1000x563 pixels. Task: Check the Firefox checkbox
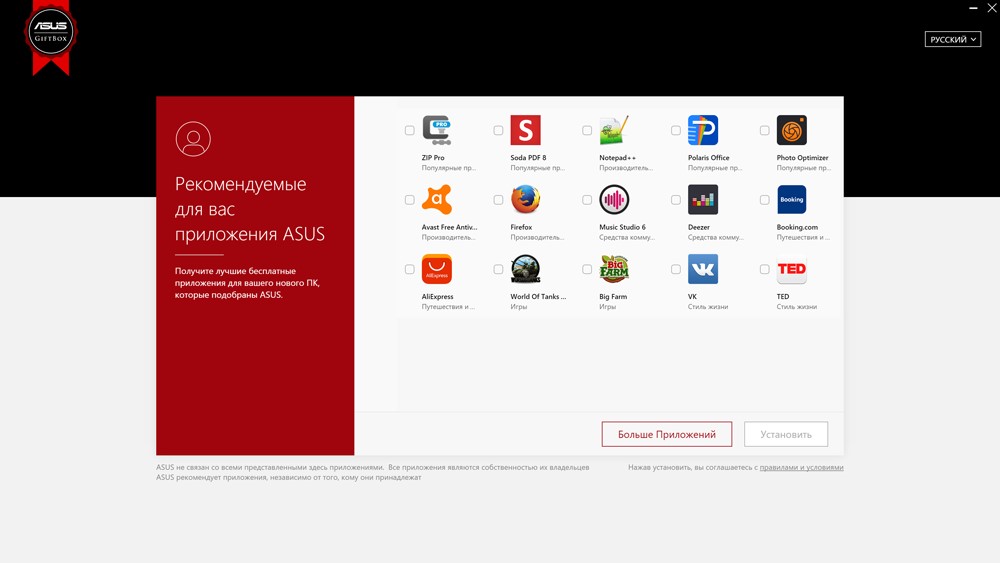(x=498, y=200)
